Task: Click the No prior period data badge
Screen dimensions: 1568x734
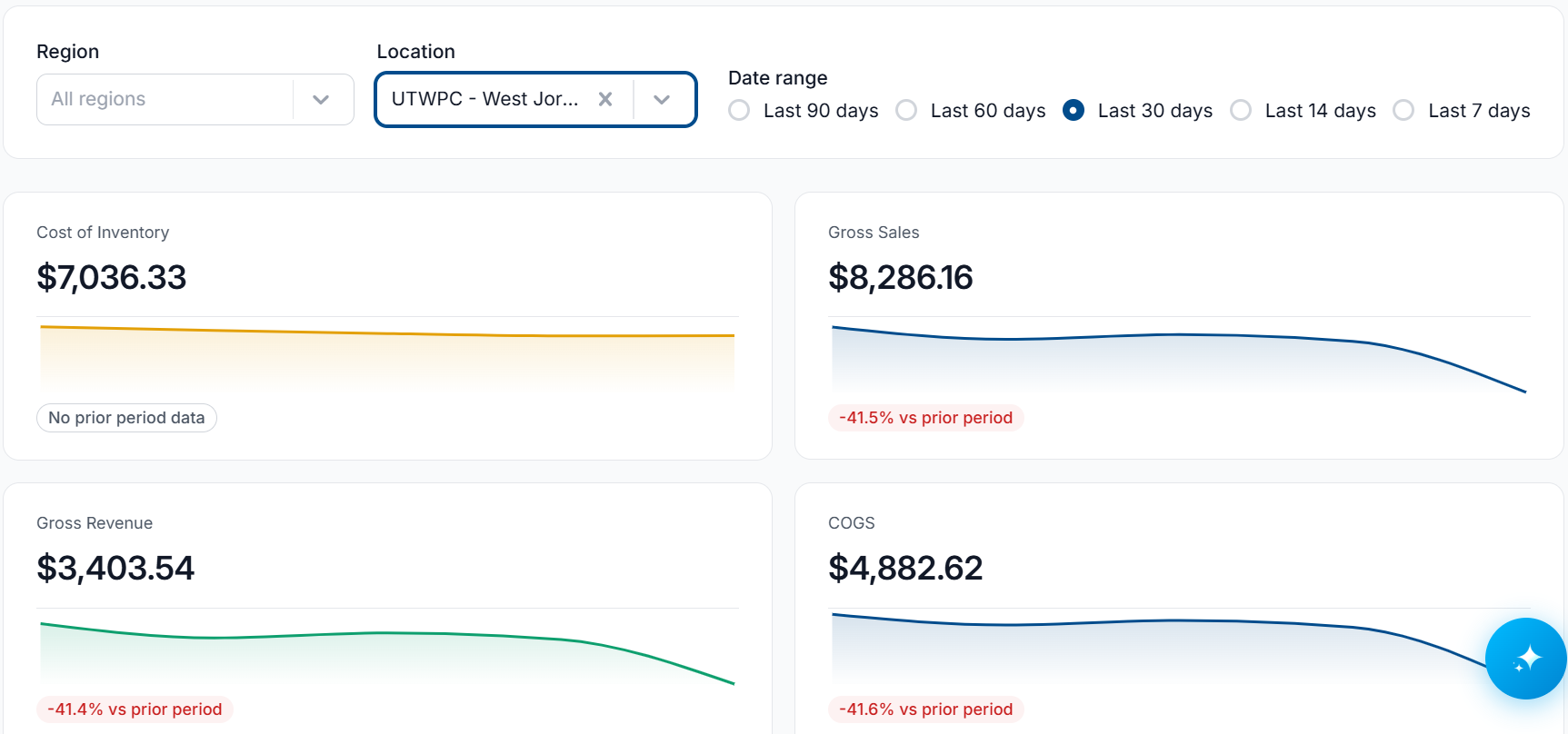Action: [x=126, y=418]
